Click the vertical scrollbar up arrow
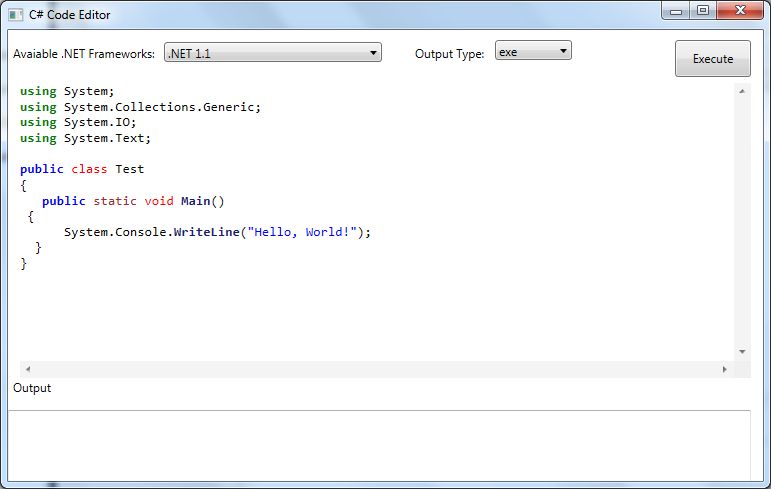The height and width of the screenshot is (489, 771). point(742,92)
